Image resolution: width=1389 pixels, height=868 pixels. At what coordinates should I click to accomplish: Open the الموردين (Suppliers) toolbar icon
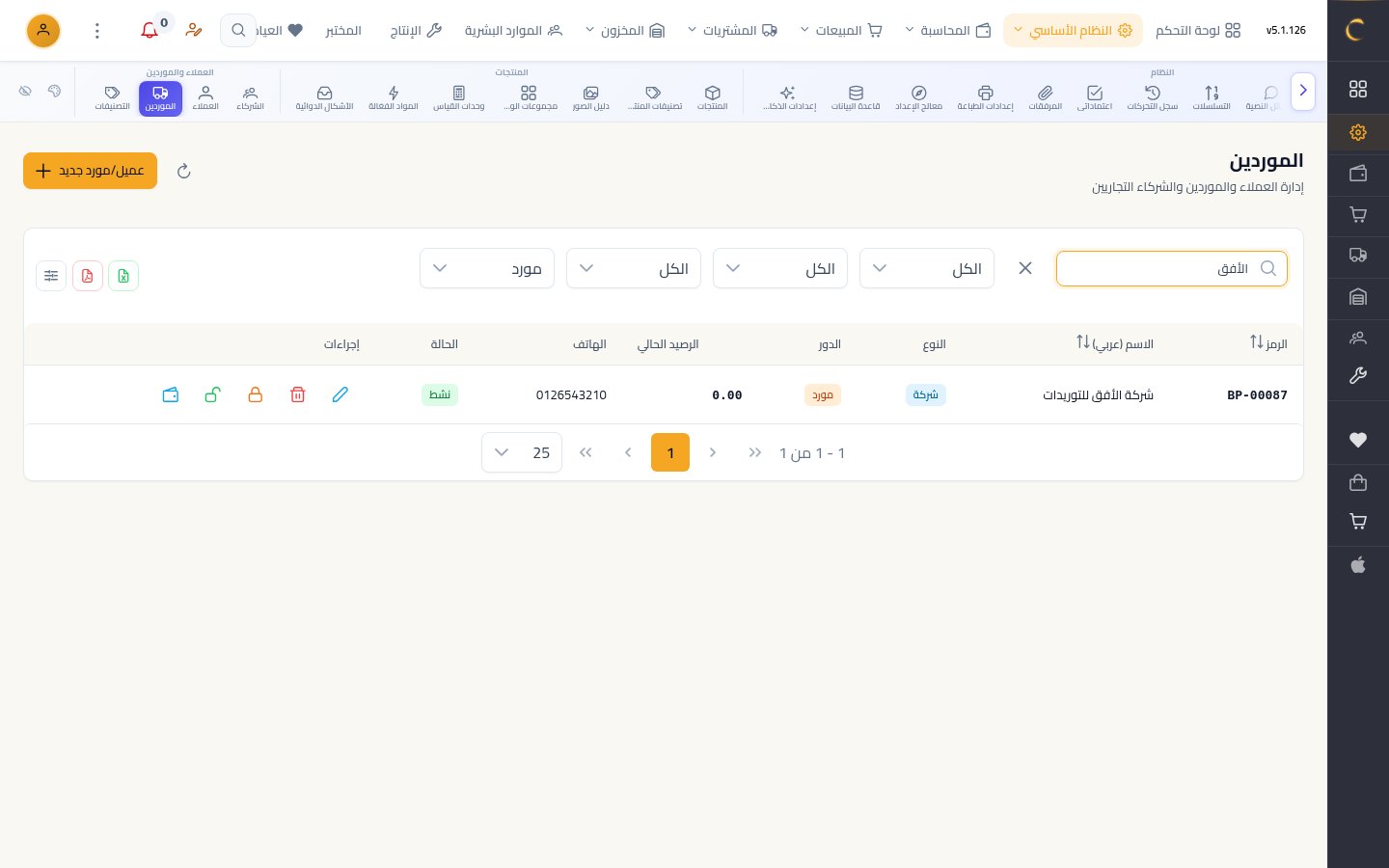160,97
